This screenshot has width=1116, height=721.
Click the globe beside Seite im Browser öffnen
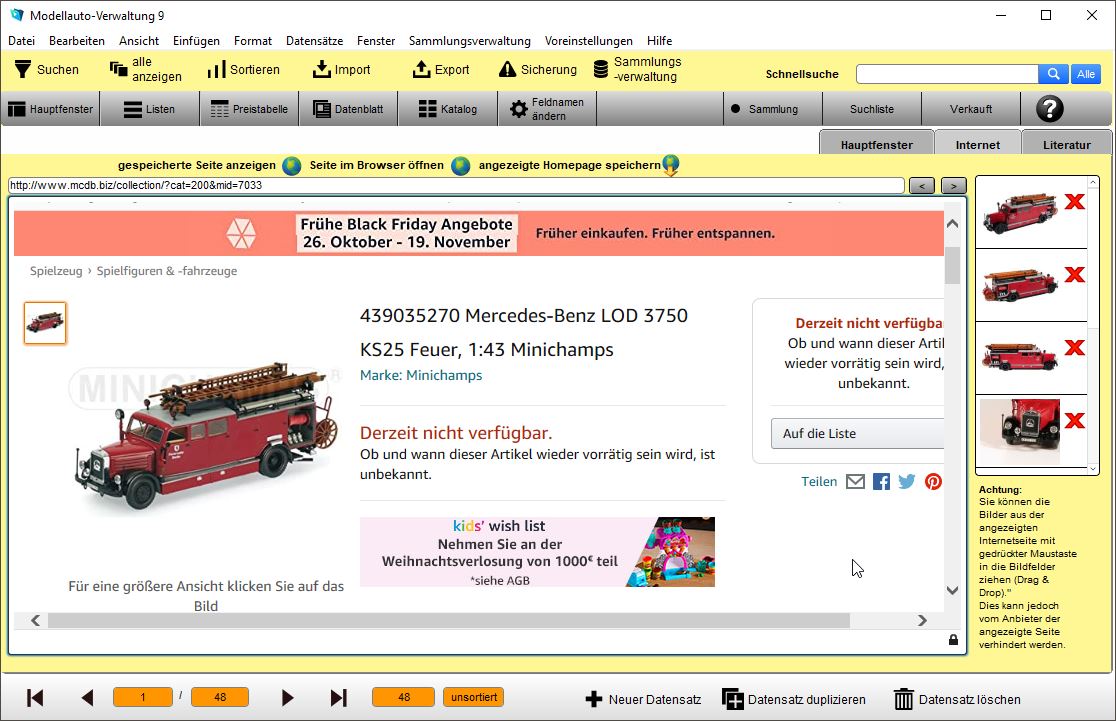click(x=458, y=166)
